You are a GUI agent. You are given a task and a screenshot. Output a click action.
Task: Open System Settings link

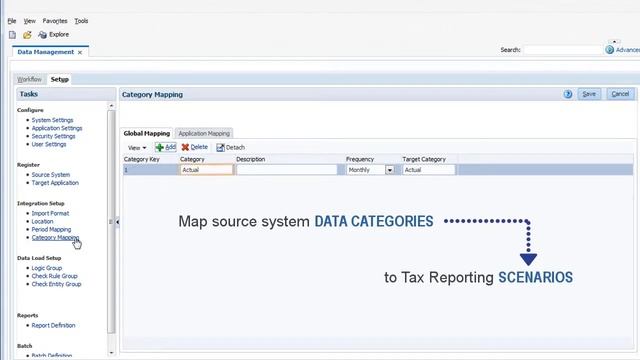[52, 120]
